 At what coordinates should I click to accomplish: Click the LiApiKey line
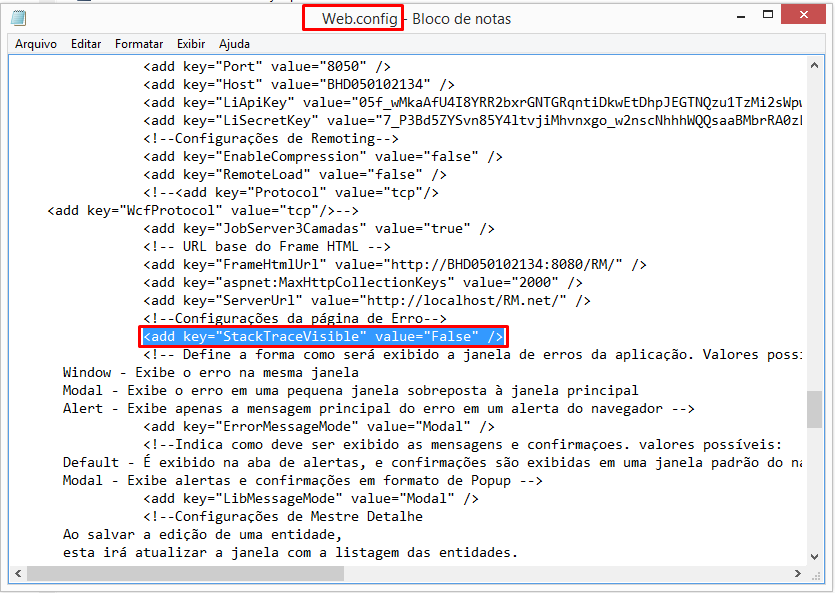472,103
